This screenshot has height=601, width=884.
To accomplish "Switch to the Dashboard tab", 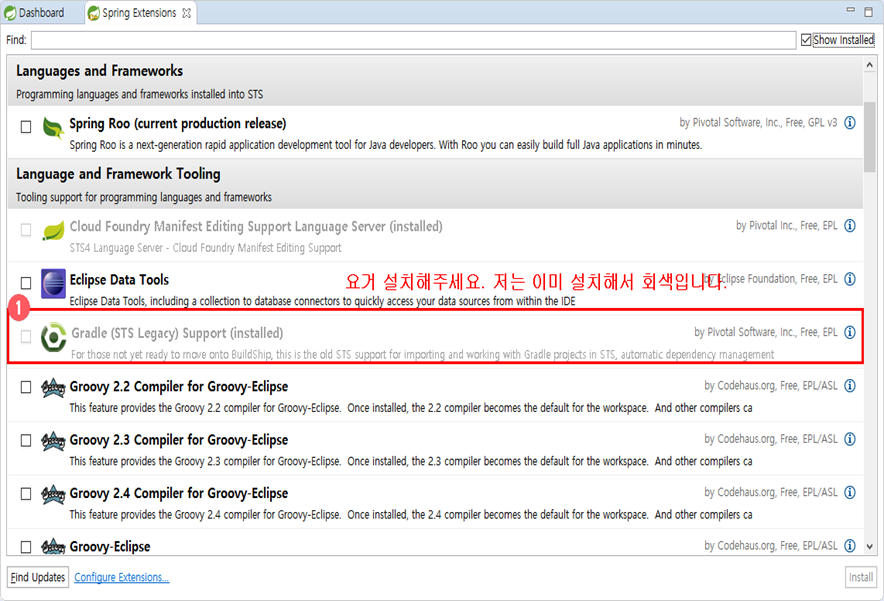I will coord(35,12).
